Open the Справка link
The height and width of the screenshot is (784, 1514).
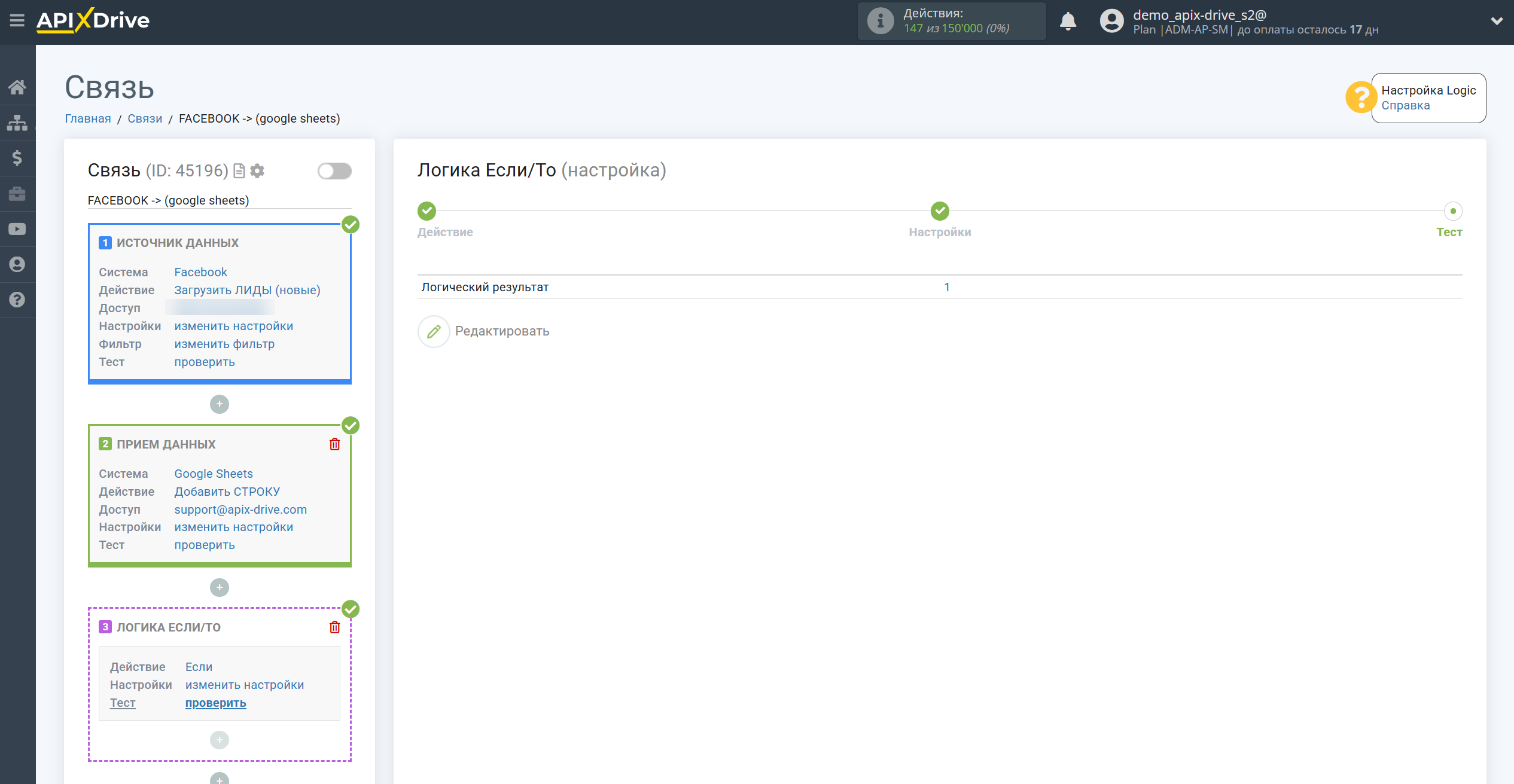[1405, 105]
